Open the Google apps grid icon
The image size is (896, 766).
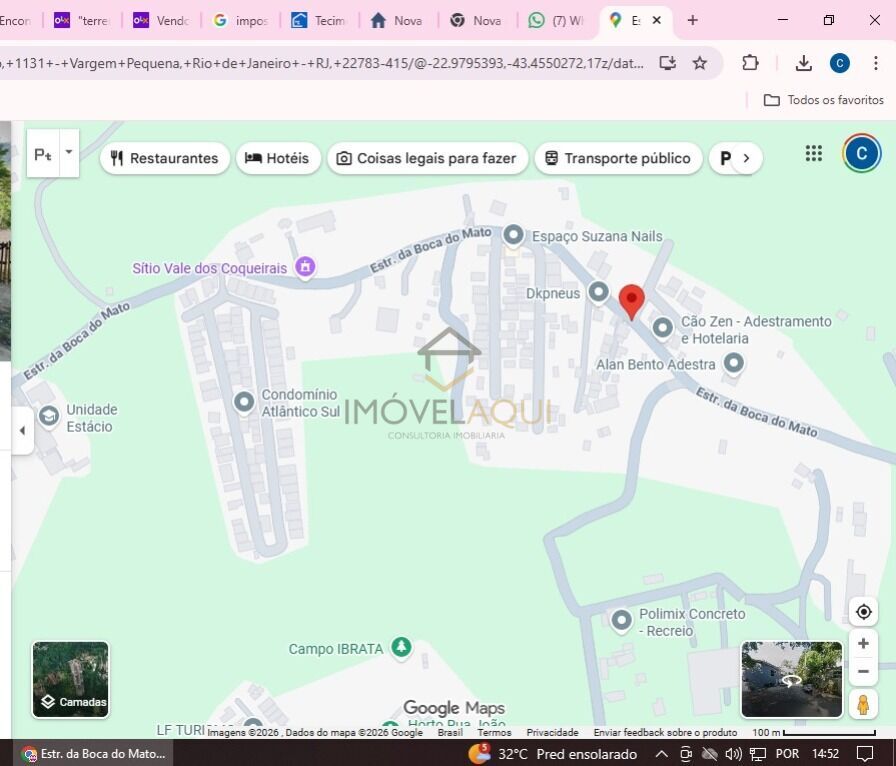coord(814,154)
